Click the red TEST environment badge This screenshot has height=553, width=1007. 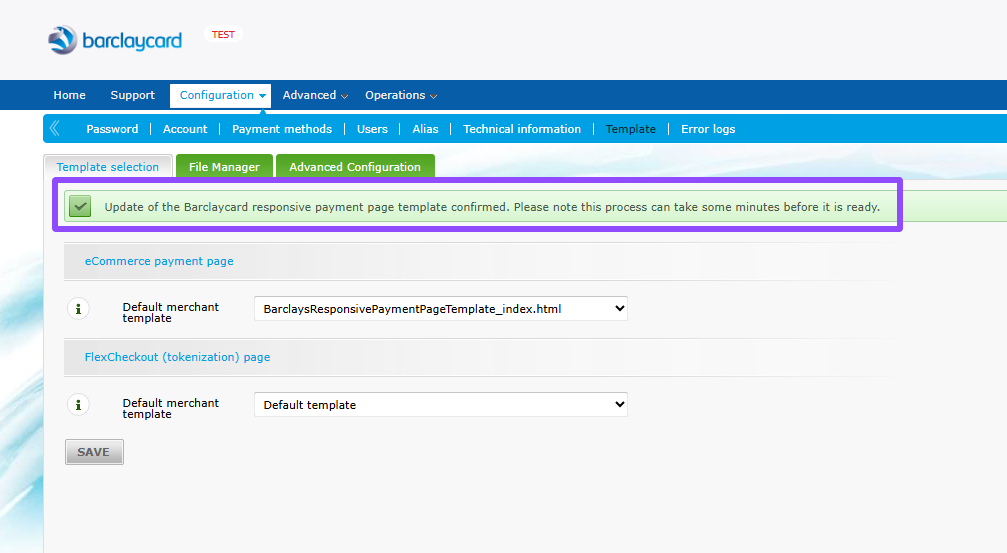click(223, 35)
